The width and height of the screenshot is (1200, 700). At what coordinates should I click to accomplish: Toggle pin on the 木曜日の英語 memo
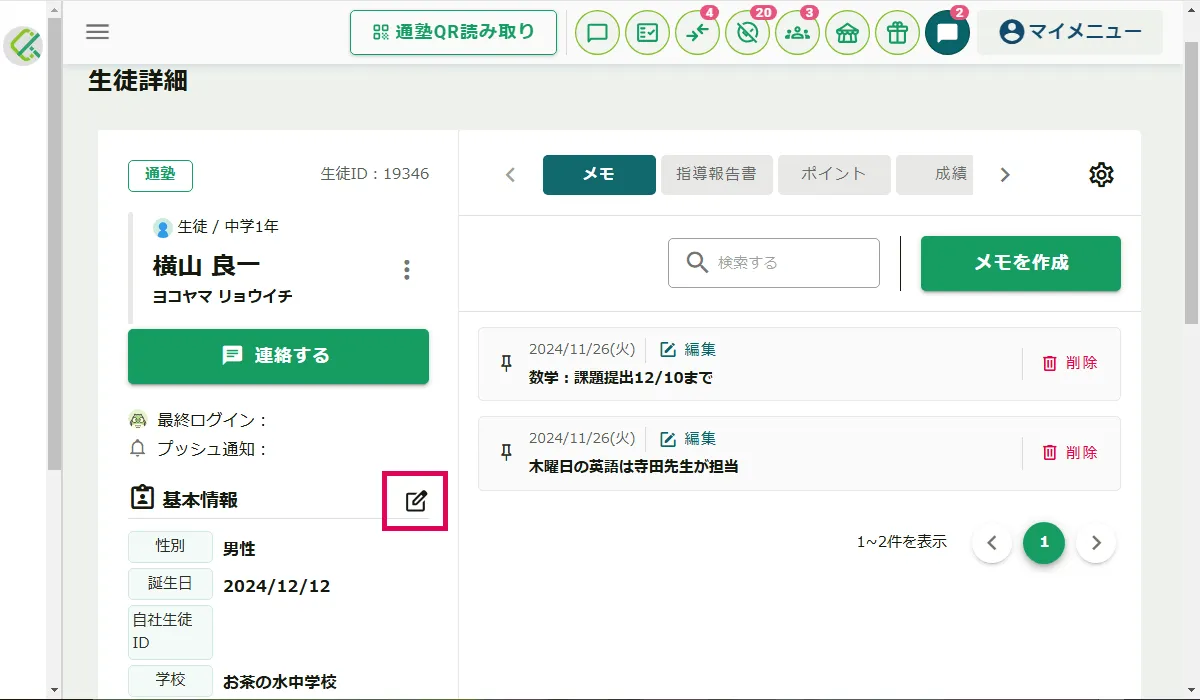tap(506, 452)
